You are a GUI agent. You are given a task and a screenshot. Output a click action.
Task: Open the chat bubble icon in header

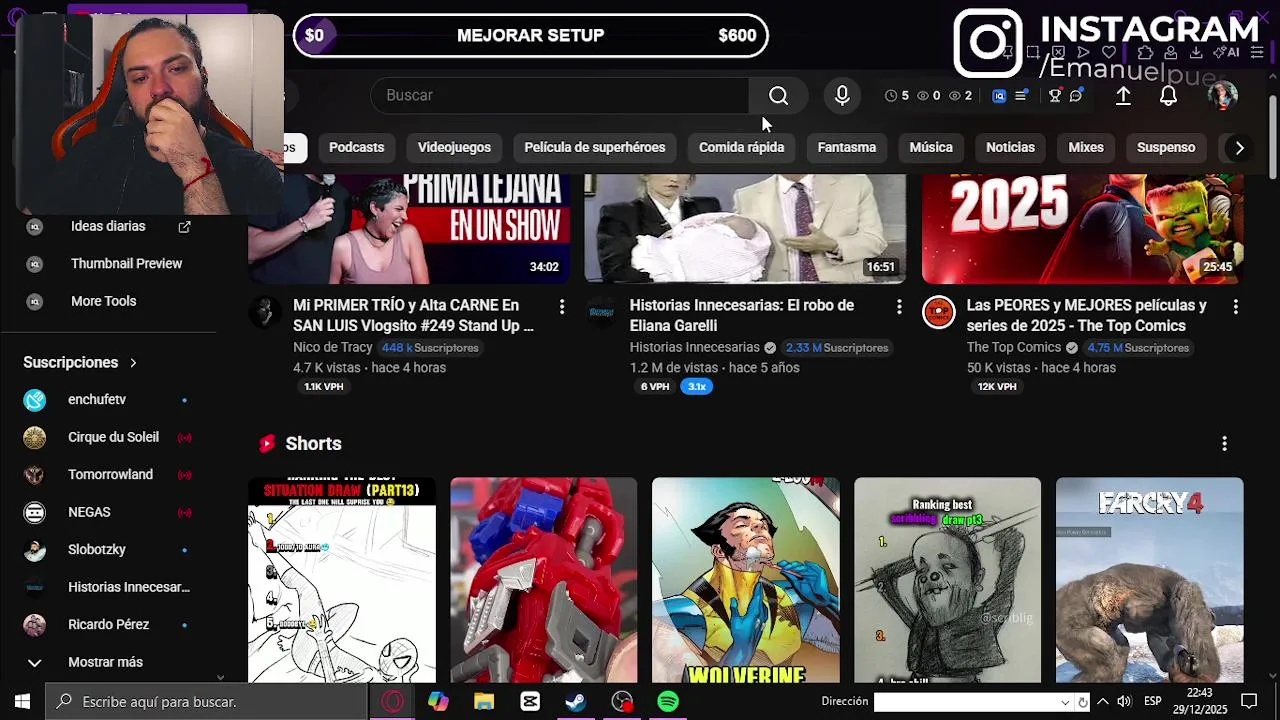pyautogui.click(x=1076, y=96)
